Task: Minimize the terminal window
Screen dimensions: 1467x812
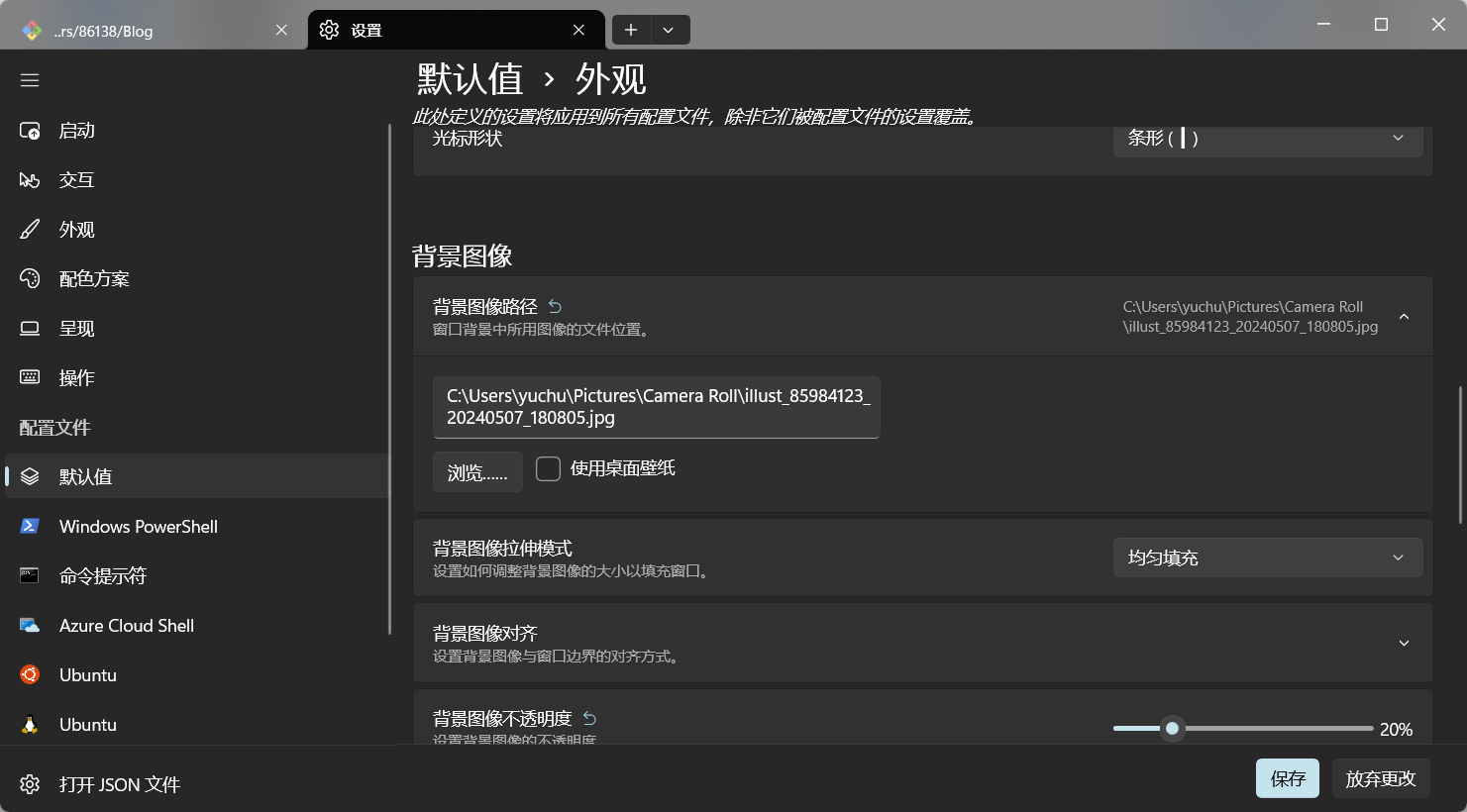Action: pos(1323,24)
